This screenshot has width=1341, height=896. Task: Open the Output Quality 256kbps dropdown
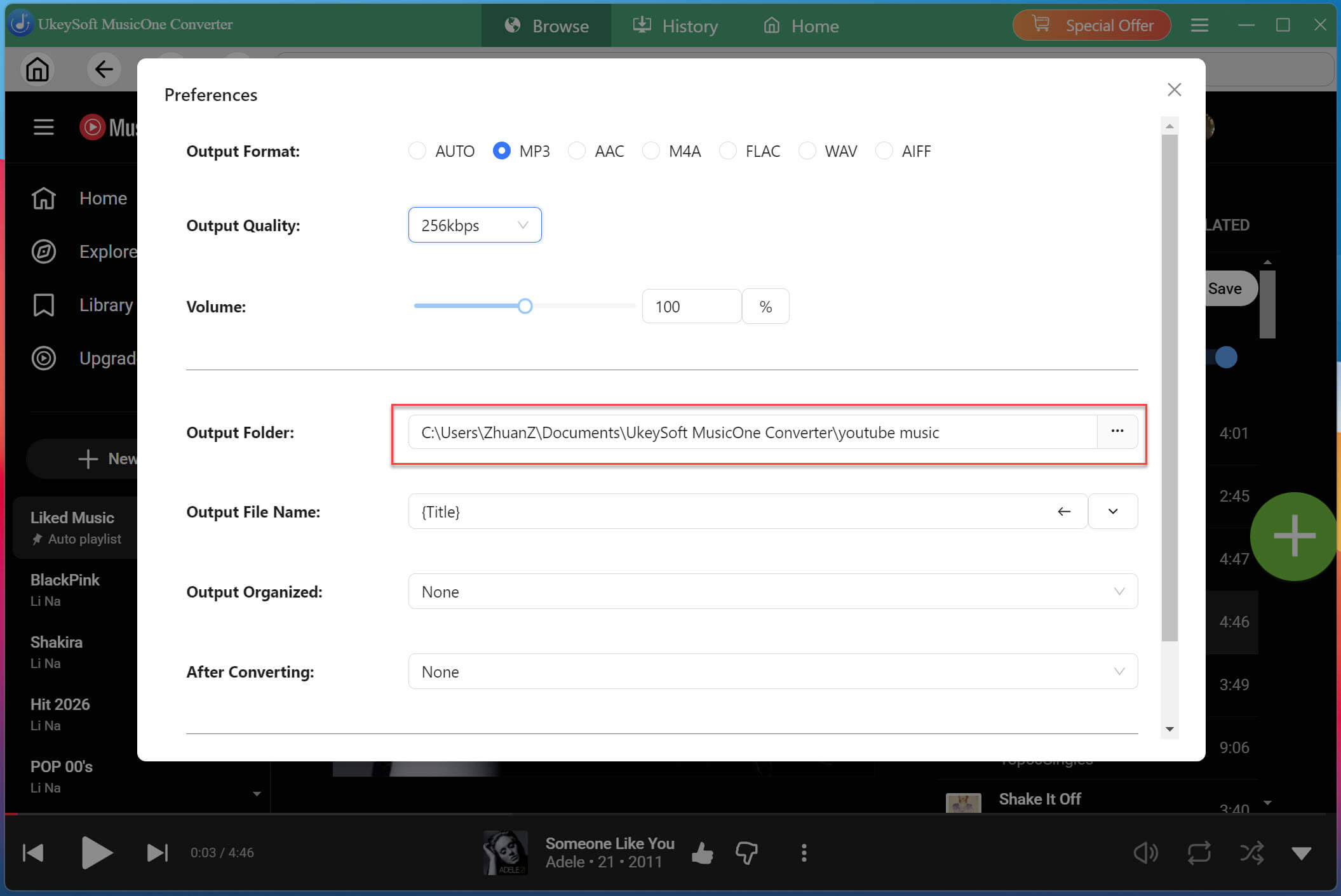pos(475,225)
